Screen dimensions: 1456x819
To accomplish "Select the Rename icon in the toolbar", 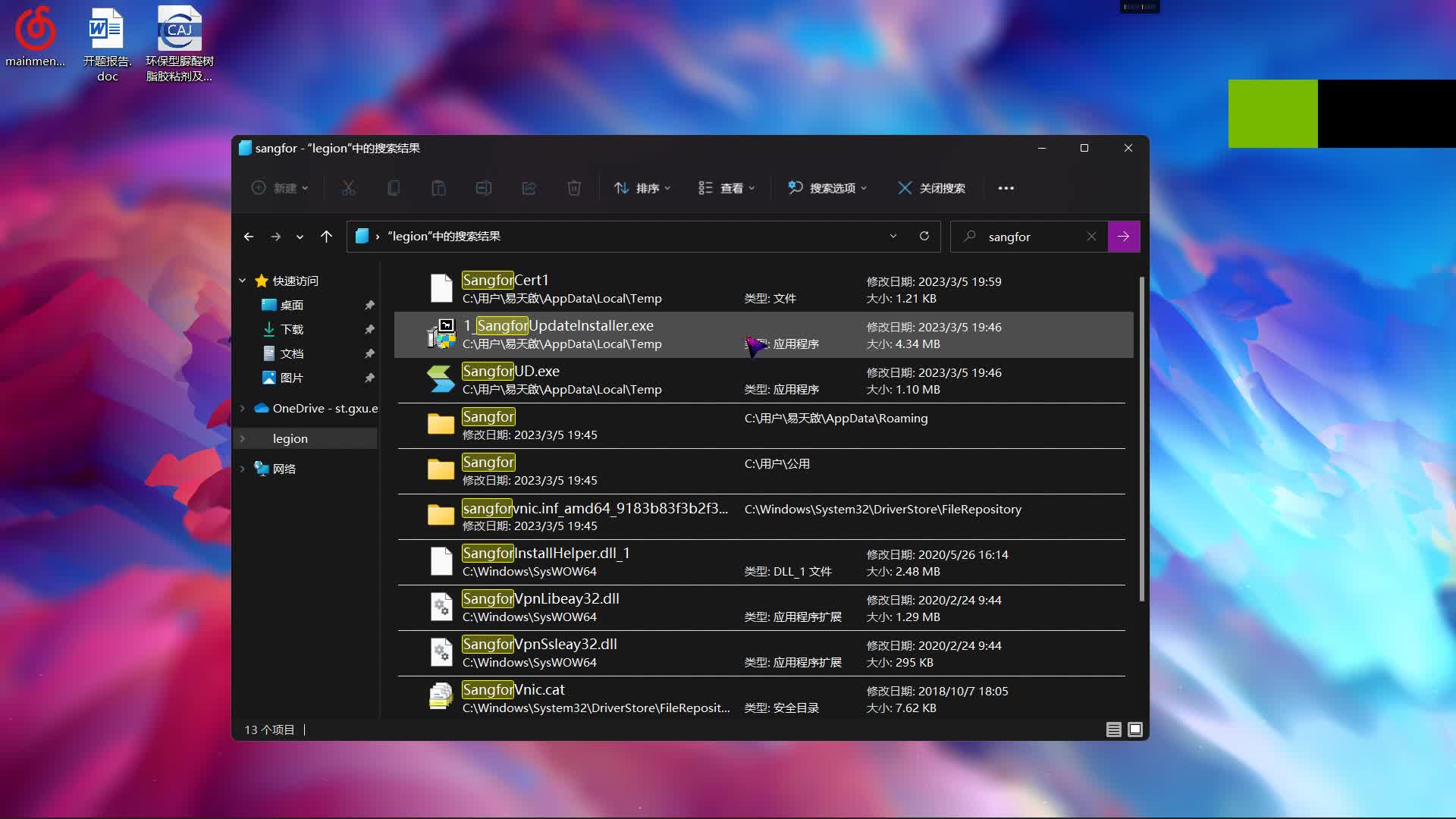I will click(x=485, y=187).
